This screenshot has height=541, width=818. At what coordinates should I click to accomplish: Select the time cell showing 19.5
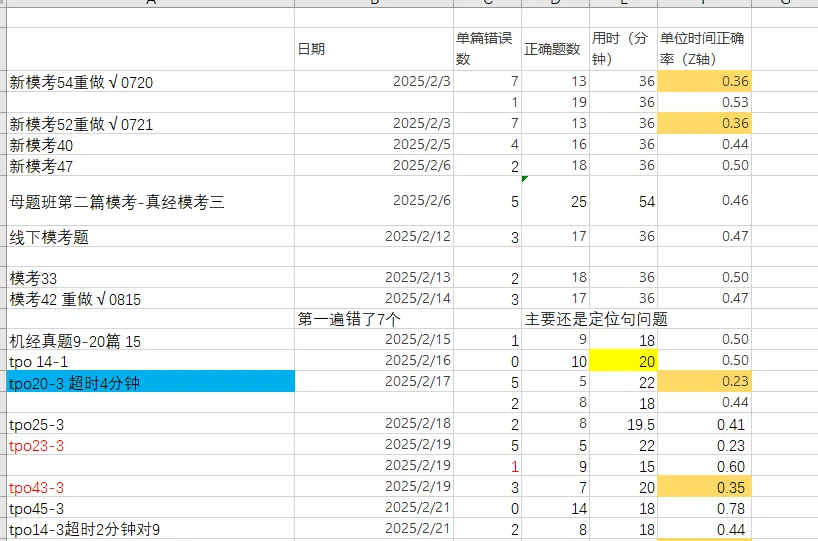click(x=623, y=424)
